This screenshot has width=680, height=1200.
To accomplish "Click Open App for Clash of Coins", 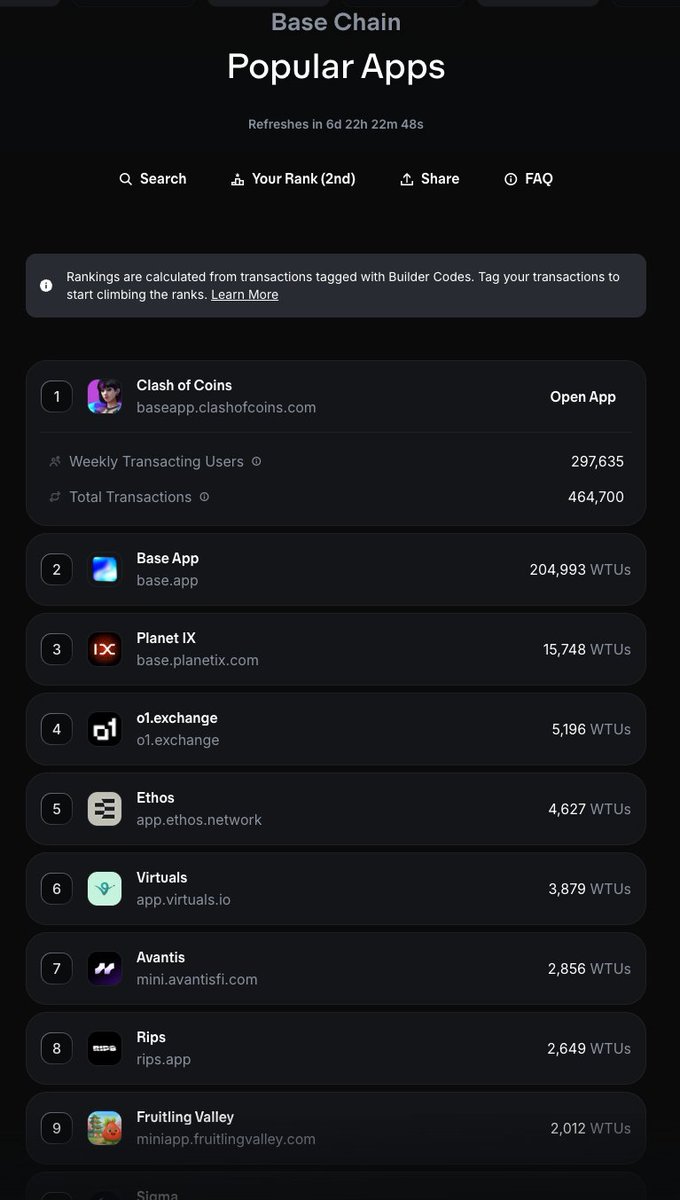I will tap(583, 397).
